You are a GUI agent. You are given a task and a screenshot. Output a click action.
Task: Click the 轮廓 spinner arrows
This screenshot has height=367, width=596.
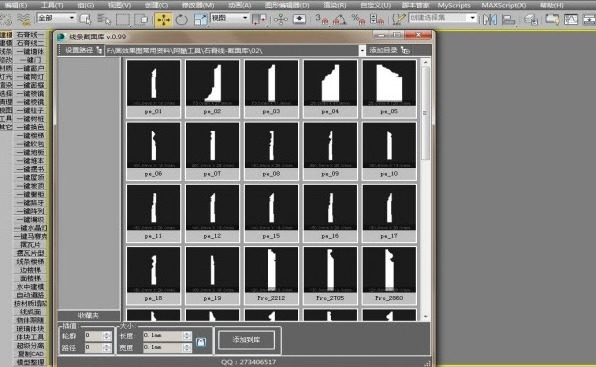tap(107, 335)
